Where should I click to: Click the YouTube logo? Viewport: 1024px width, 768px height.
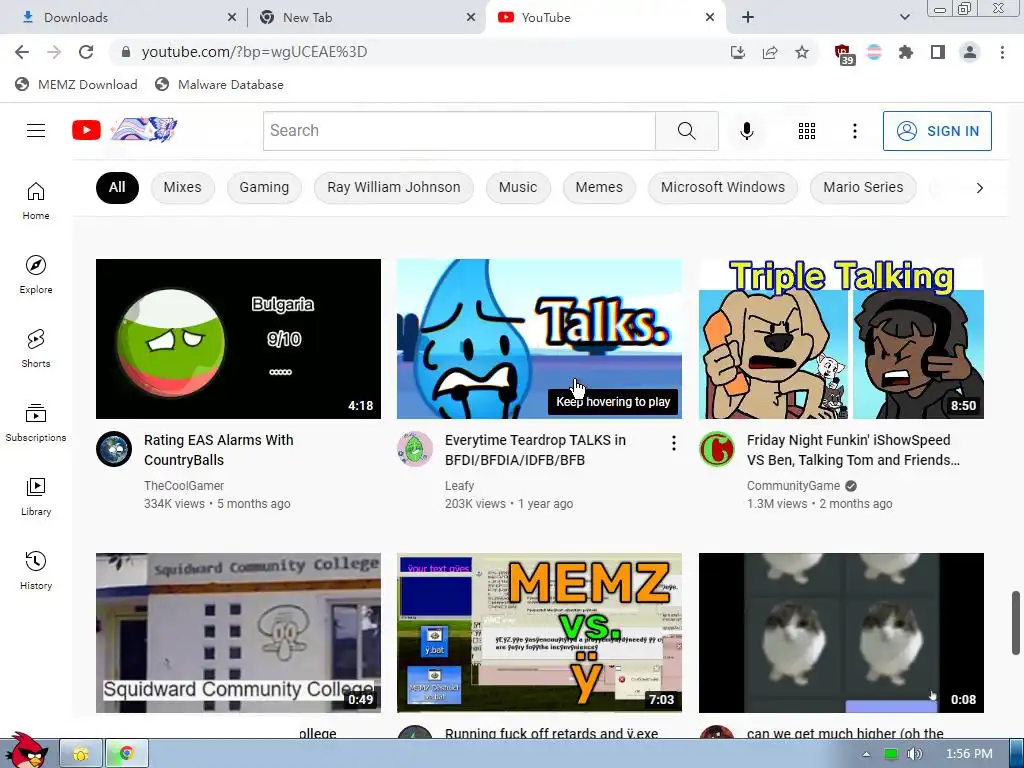[x=124, y=130]
